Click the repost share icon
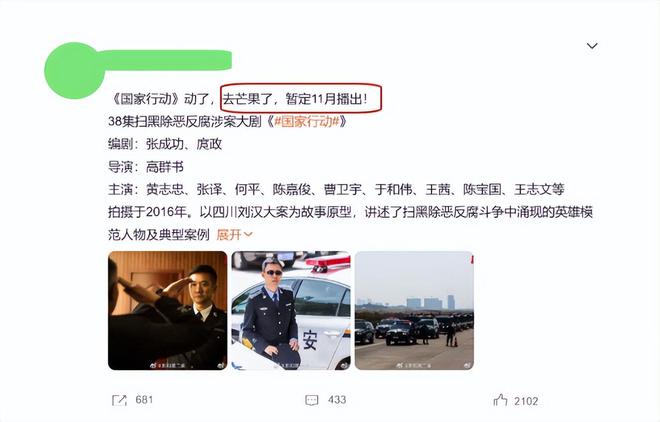Viewport: 660px width, 422px height. coord(119,400)
